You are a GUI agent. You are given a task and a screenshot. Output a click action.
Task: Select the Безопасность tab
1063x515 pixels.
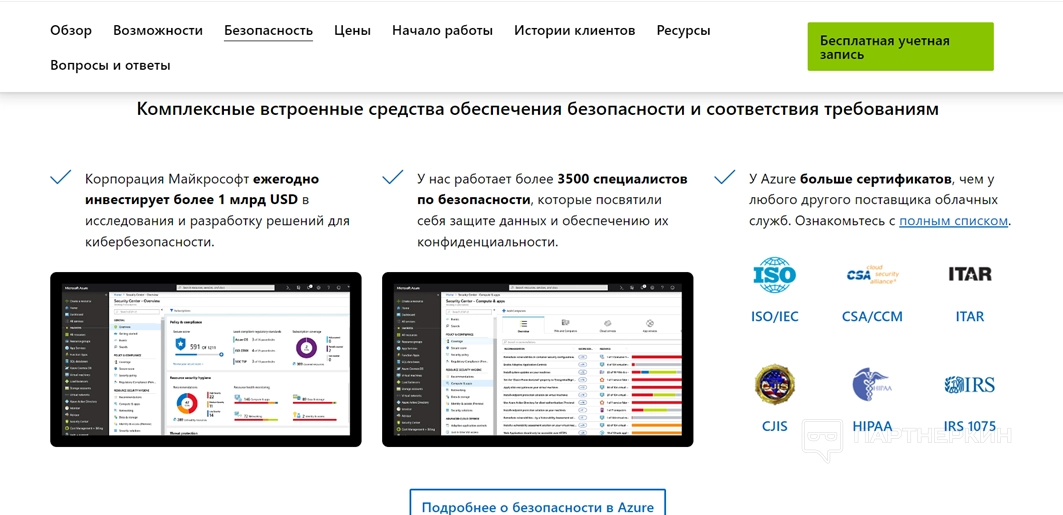coord(268,30)
